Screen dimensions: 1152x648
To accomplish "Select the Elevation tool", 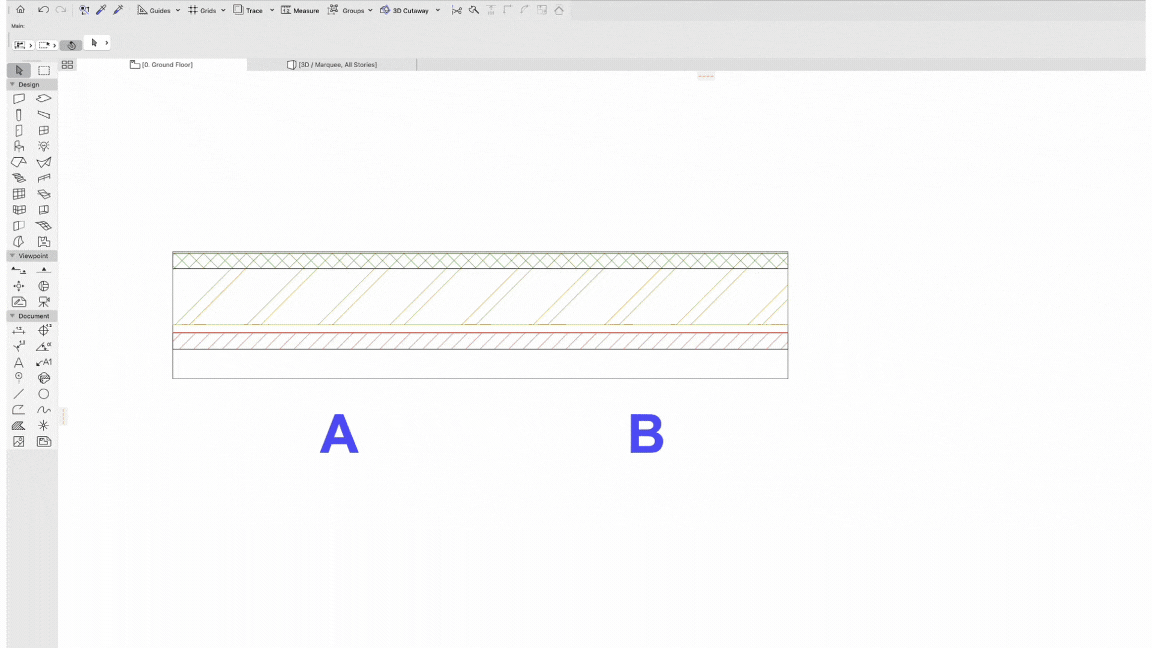I will pyautogui.click(x=44, y=270).
